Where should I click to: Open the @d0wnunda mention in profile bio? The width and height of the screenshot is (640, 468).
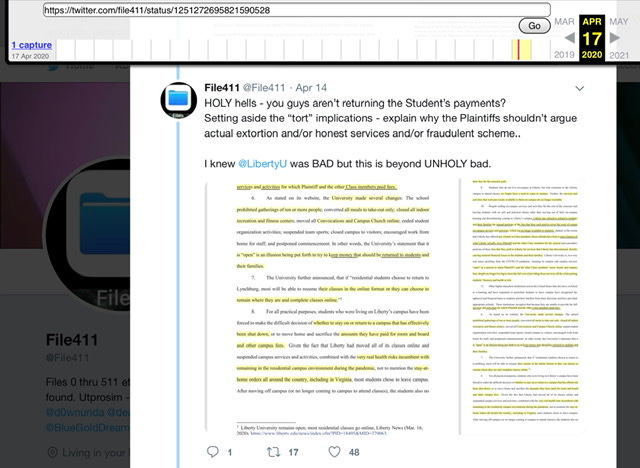tap(75, 412)
